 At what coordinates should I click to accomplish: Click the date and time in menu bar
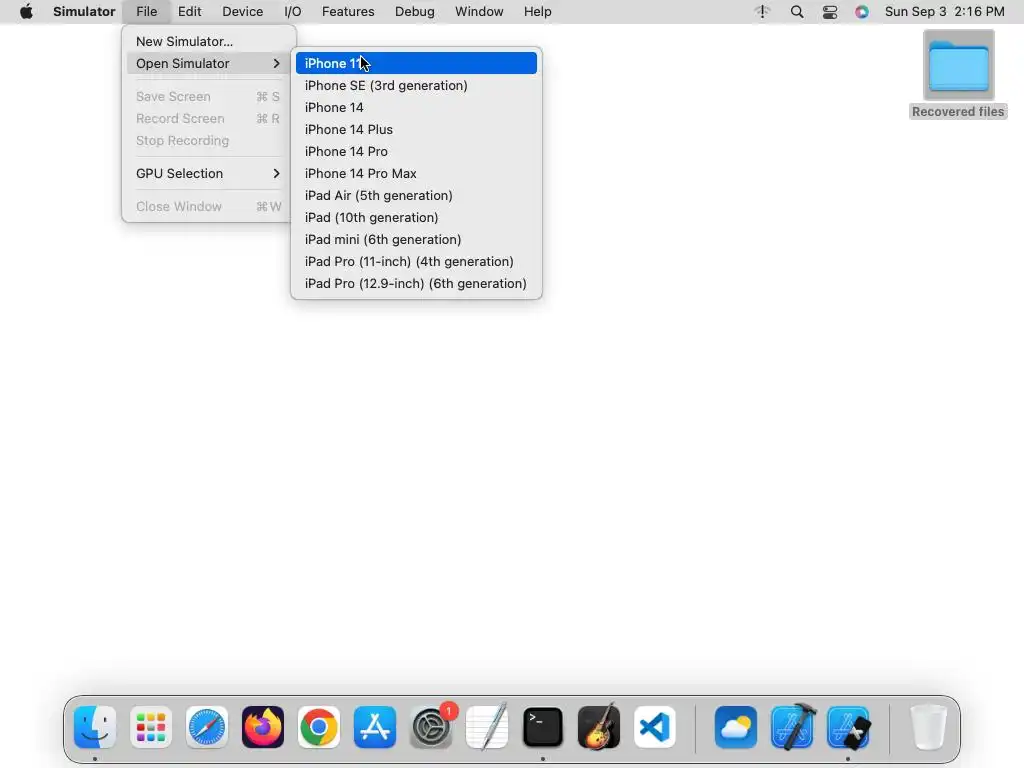coord(944,12)
